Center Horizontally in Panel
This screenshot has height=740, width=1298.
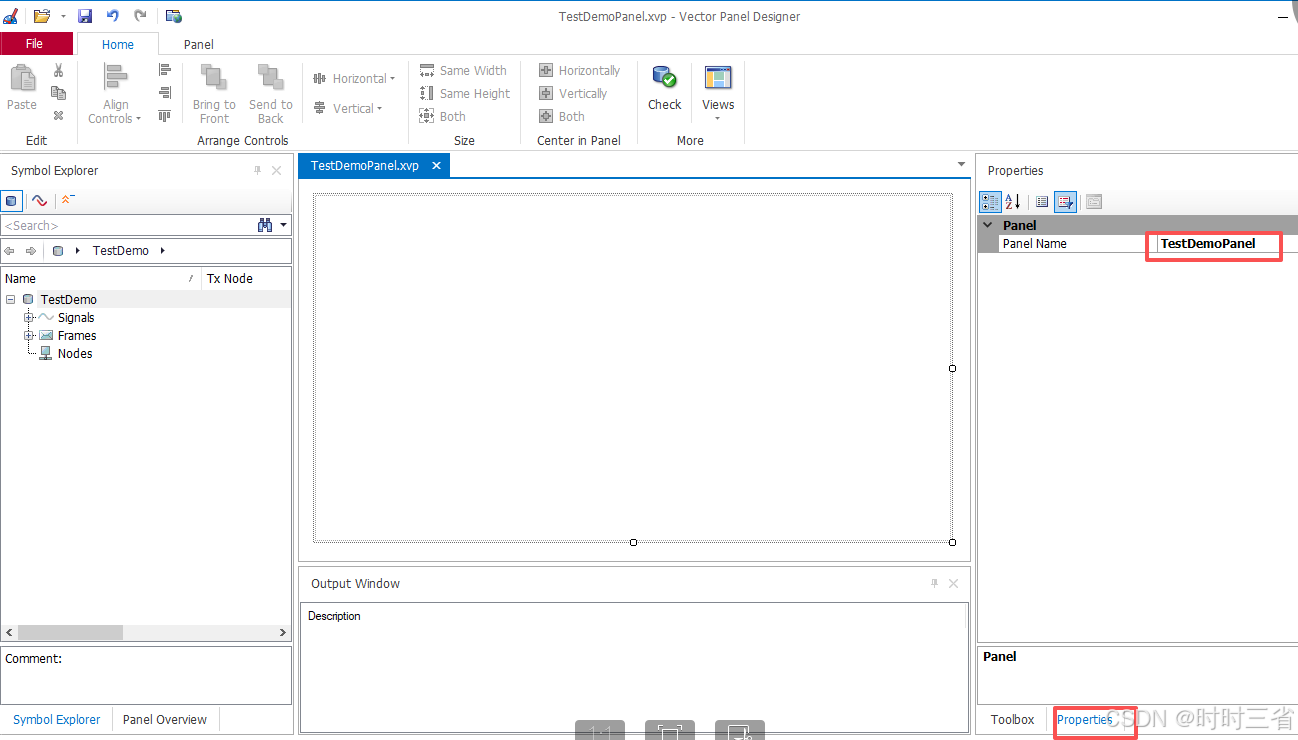click(x=580, y=70)
